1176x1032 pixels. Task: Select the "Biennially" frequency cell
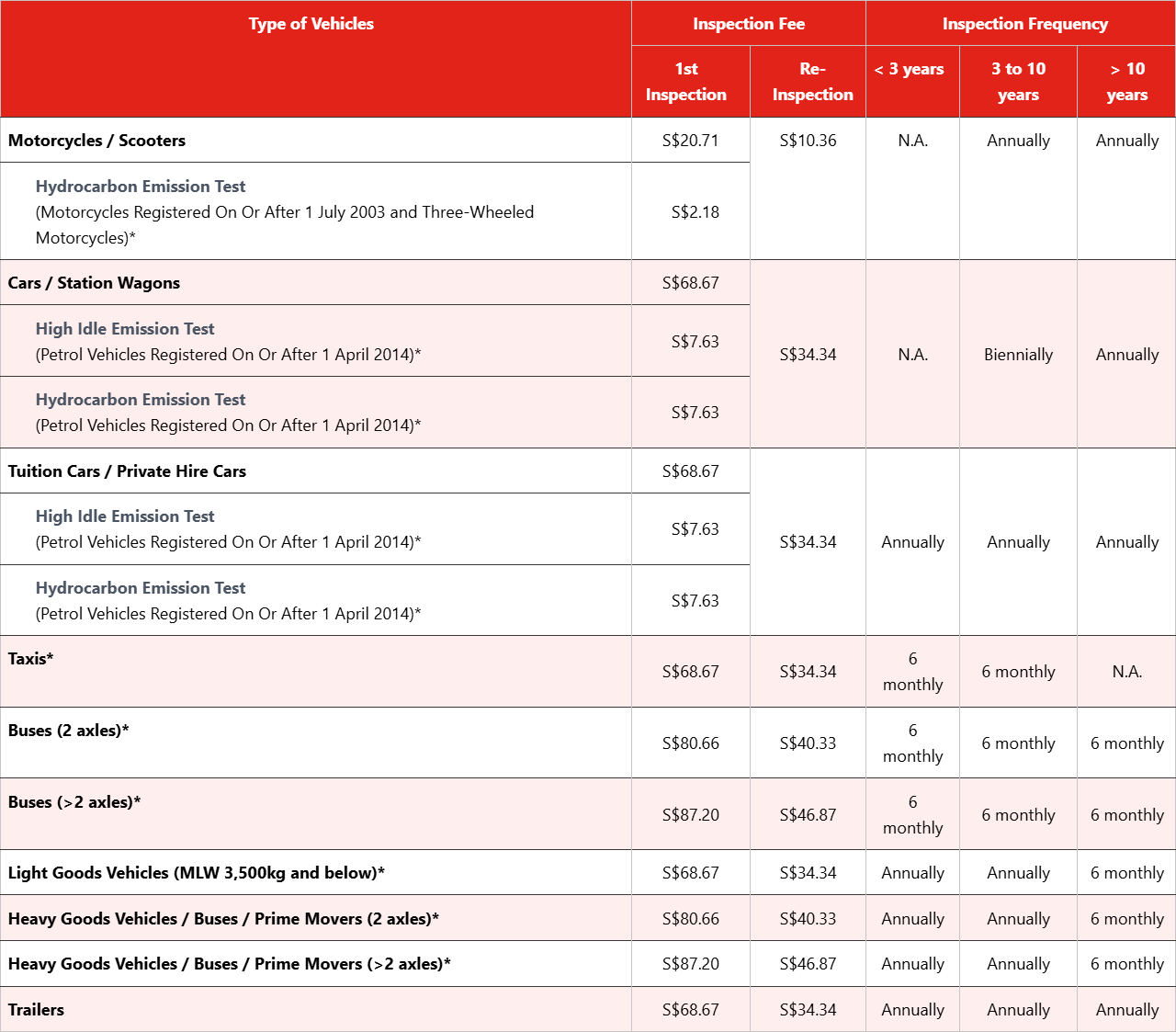(x=1018, y=355)
